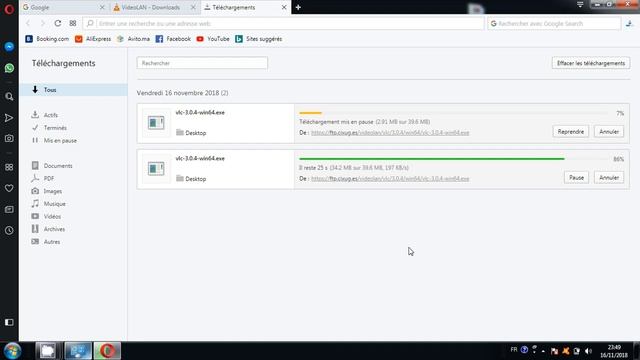The width and height of the screenshot is (640, 360).
Task: Close the VideoLAN - Downloads tab
Action: pyautogui.click(x=193, y=7)
